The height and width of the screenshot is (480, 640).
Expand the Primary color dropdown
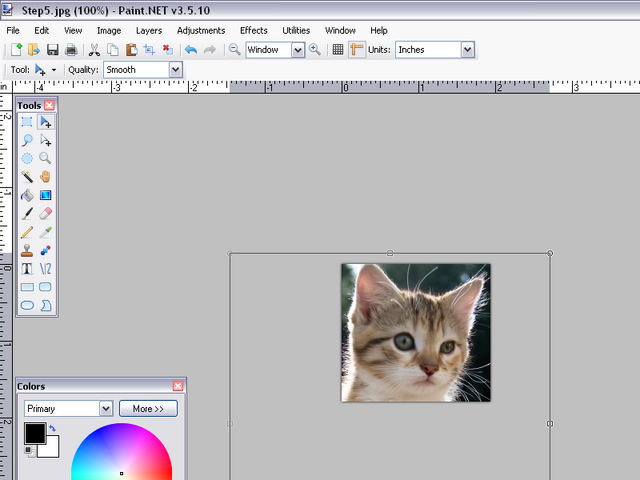coord(106,409)
